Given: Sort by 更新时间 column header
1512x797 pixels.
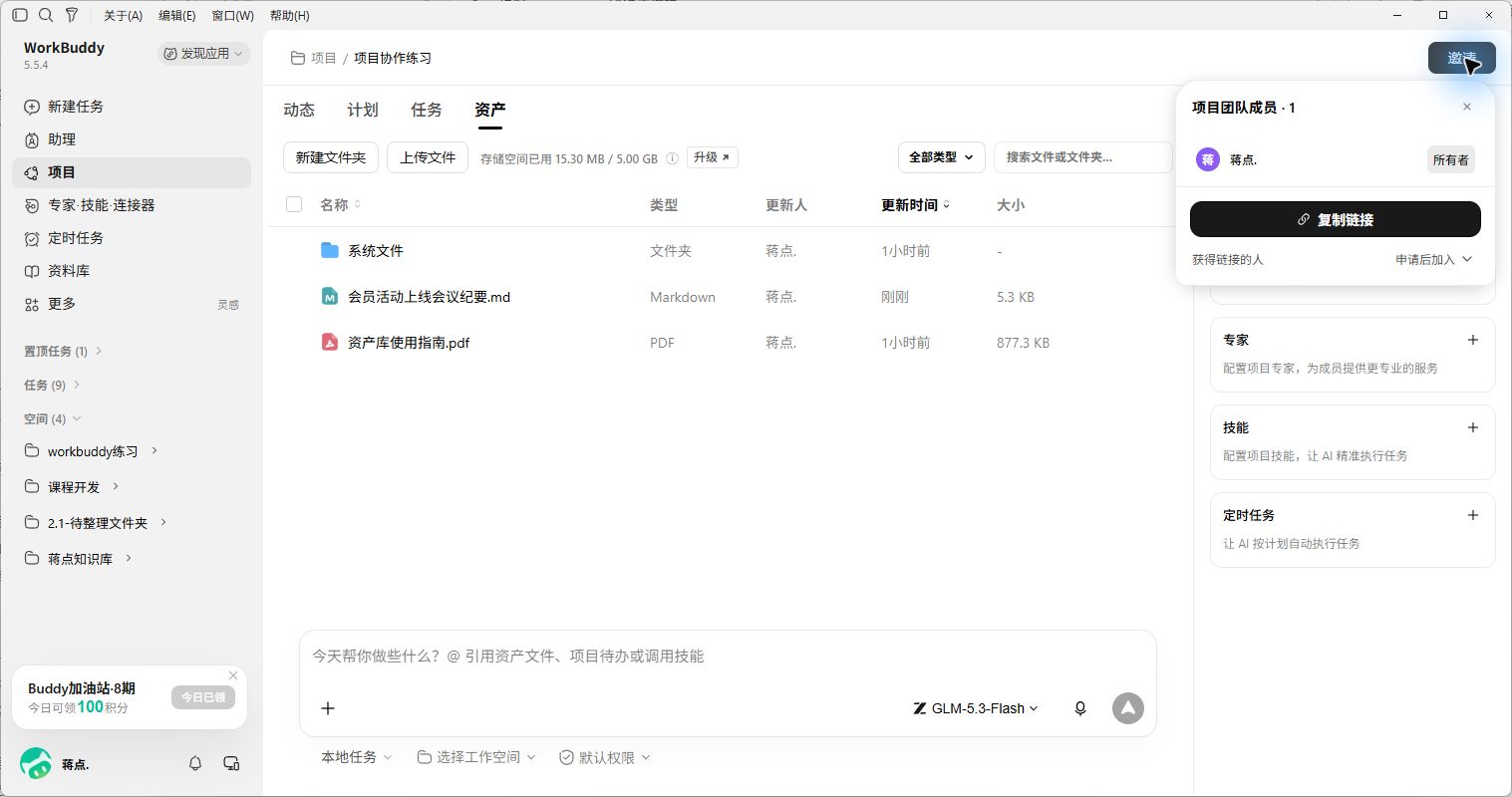Looking at the screenshot, I should 915,204.
